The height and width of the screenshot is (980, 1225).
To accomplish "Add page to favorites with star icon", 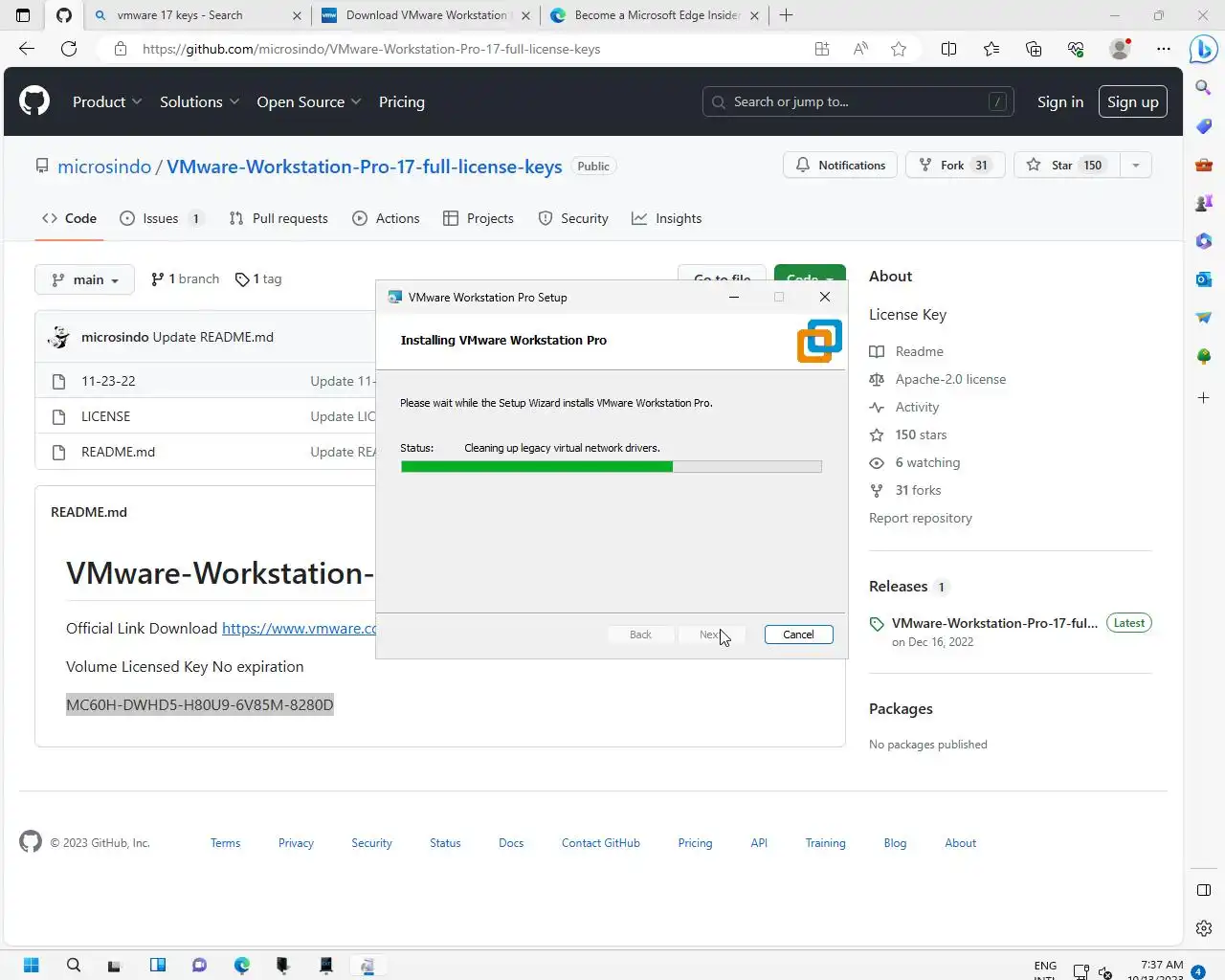I will pos(899,49).
